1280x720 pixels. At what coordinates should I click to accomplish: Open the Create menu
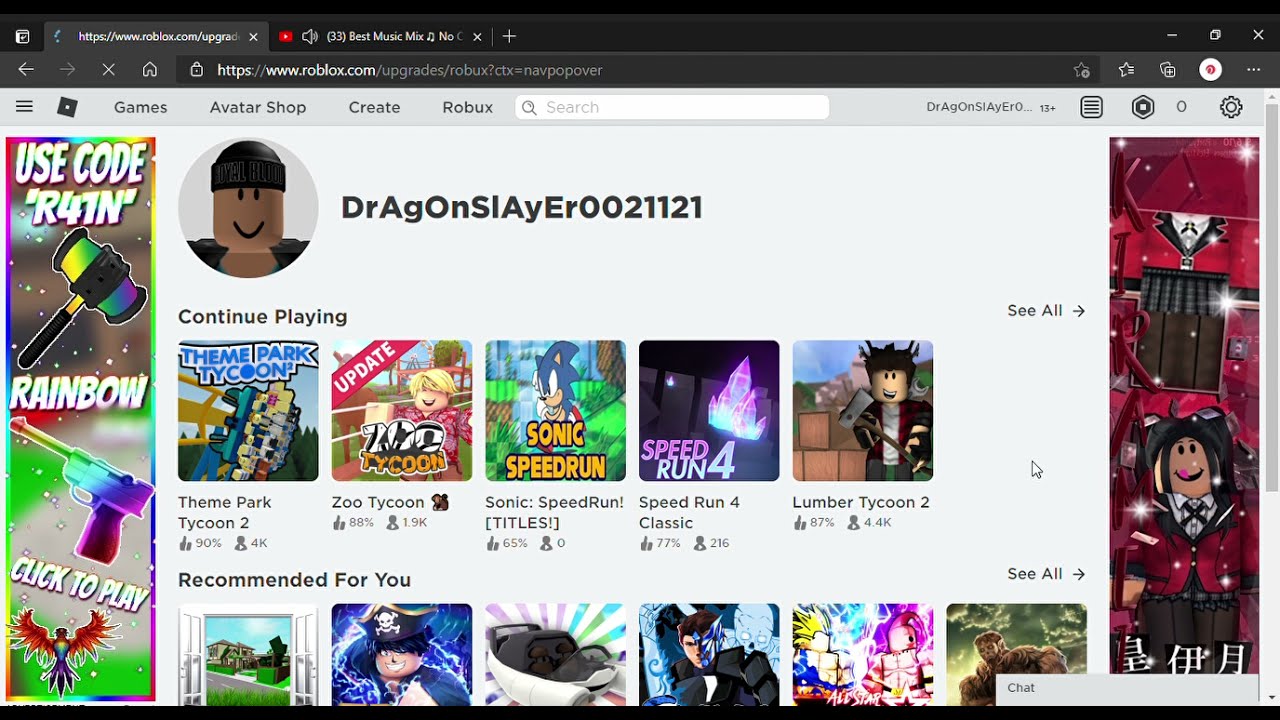(374, 107)
